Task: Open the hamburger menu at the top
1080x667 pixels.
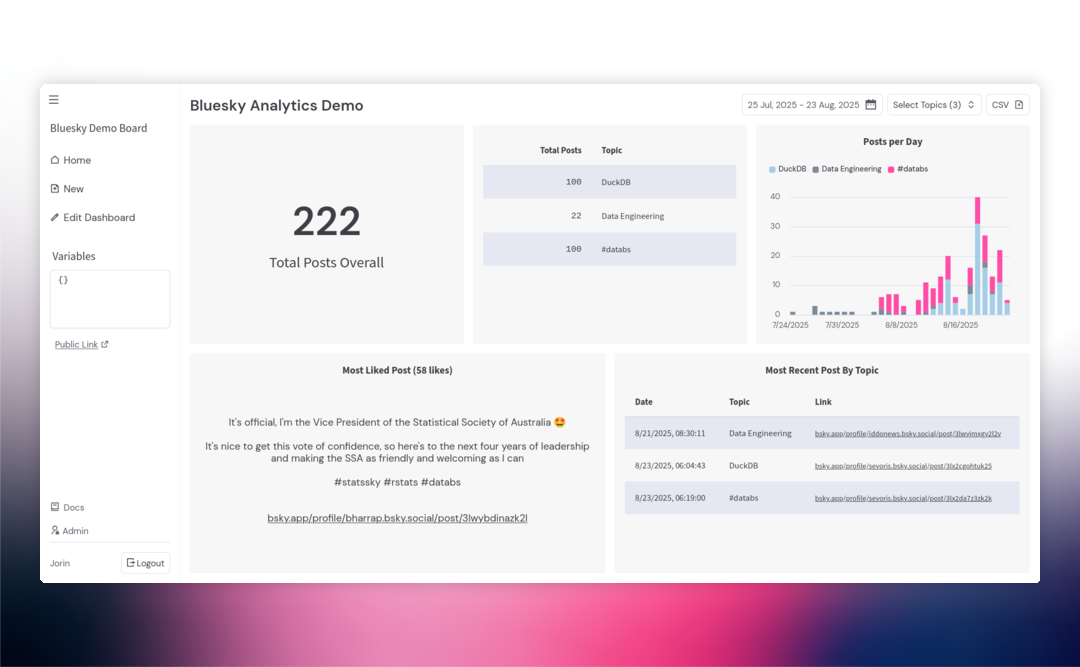Action: click(x=53, y=99)
